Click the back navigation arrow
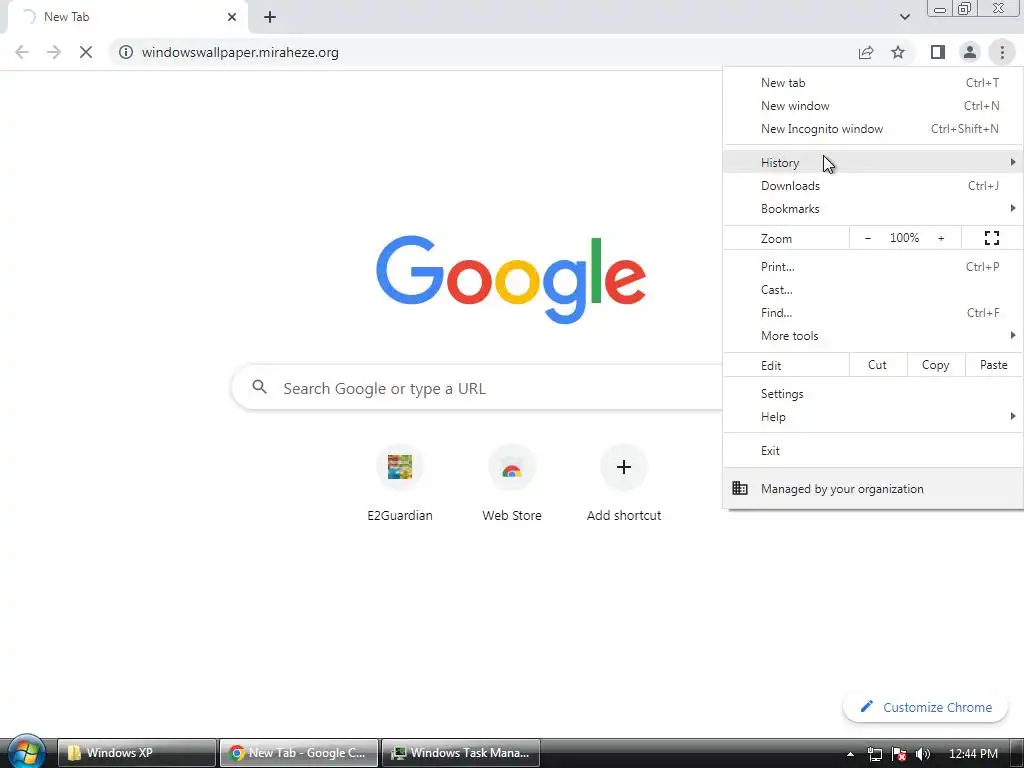 coord(22,52)
